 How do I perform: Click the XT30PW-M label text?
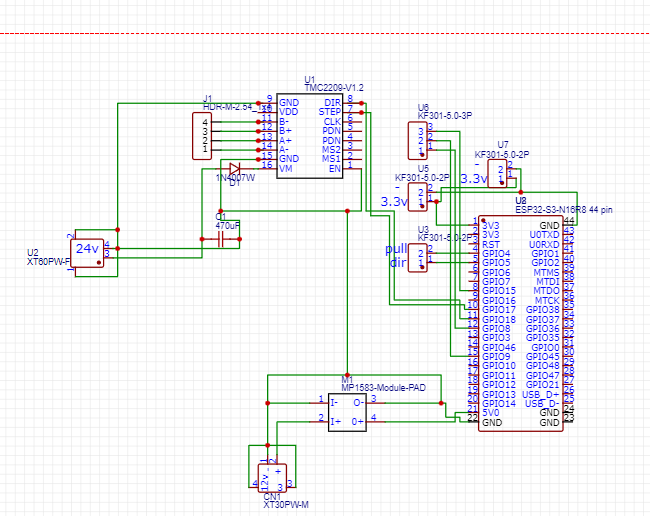click(x=286, y=504)
